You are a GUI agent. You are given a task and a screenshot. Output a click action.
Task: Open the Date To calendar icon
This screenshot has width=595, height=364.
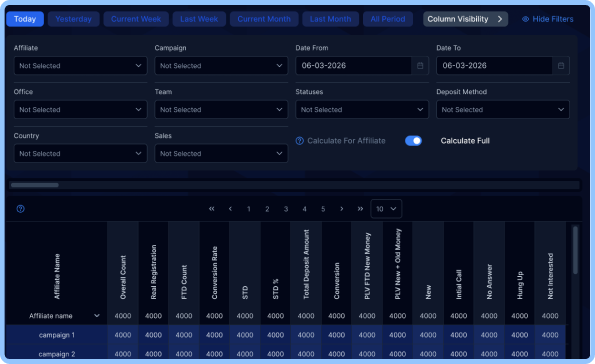click(x=561, y=66)
